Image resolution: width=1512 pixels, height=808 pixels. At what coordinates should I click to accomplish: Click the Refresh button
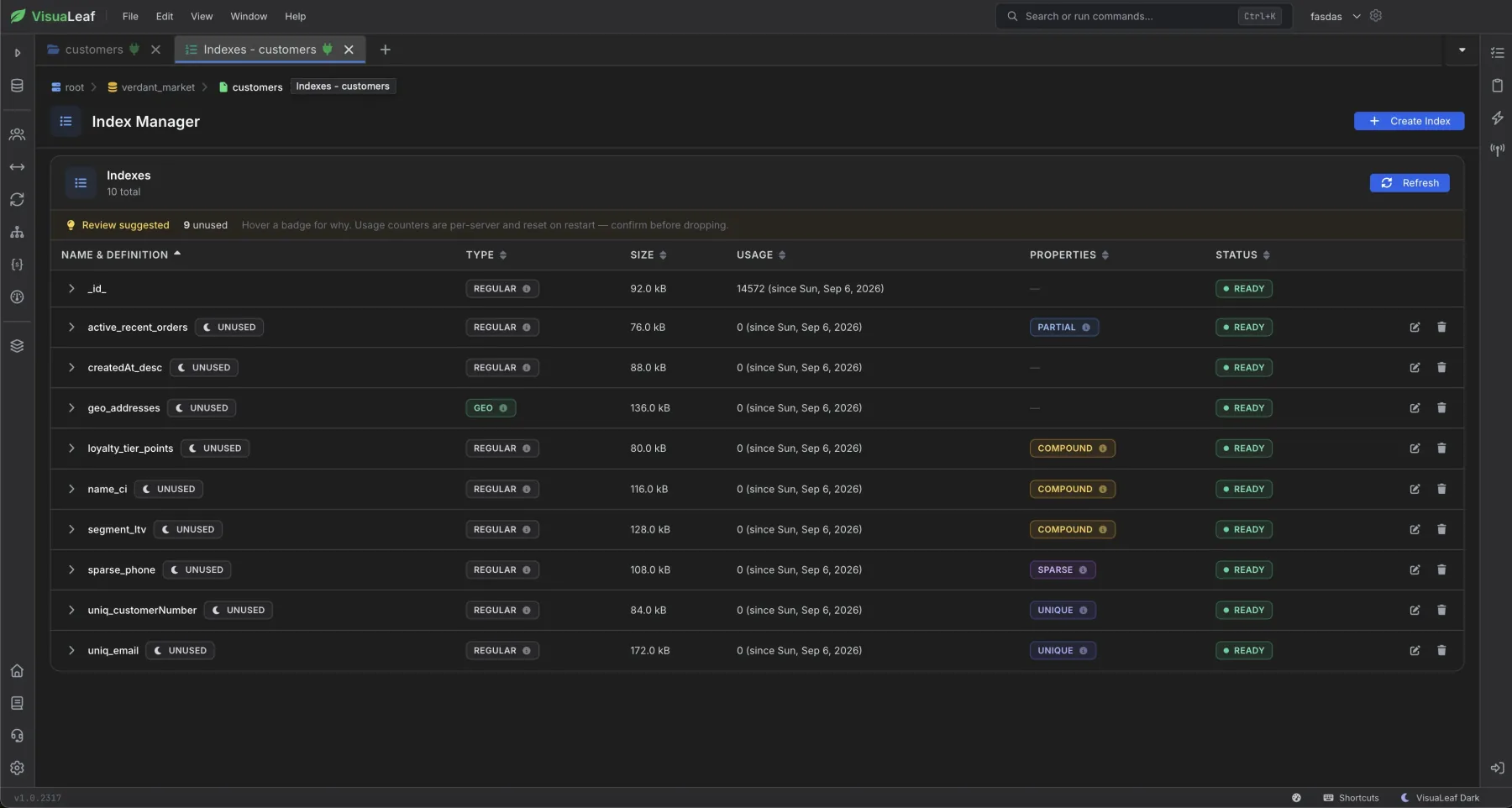(1409, 183)
